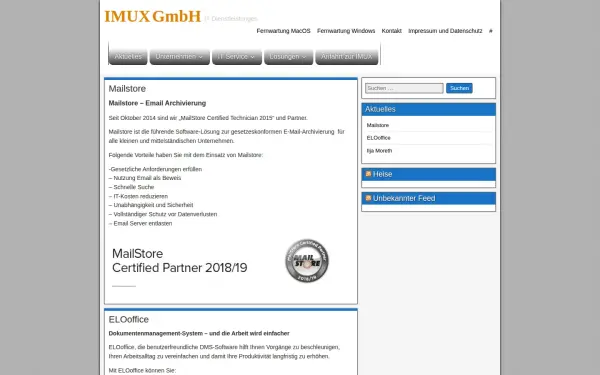Click the MailStore Certified Partner 2018/19 text

[x=179, y=261]
